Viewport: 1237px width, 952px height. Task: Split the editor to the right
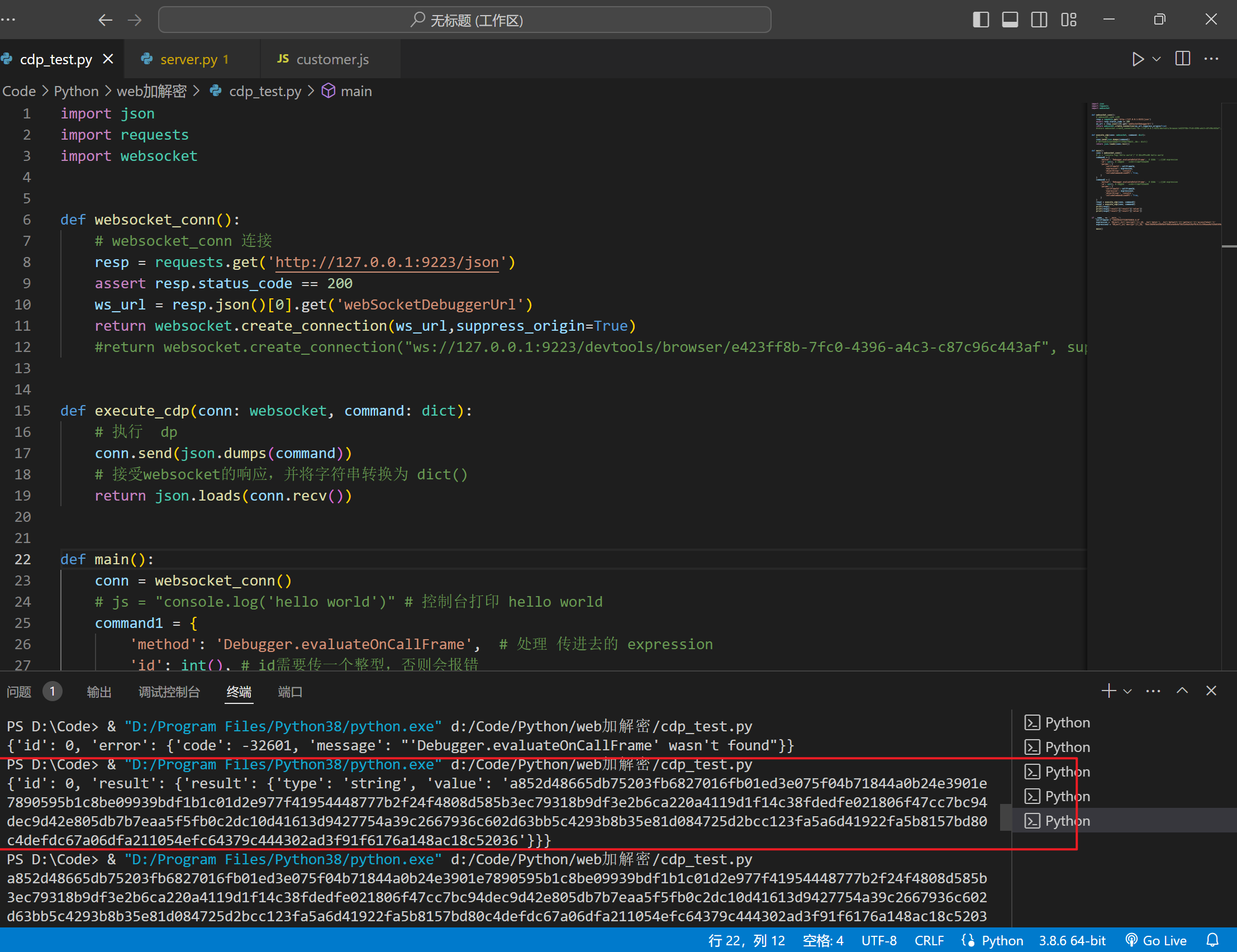click(1183, 59)
